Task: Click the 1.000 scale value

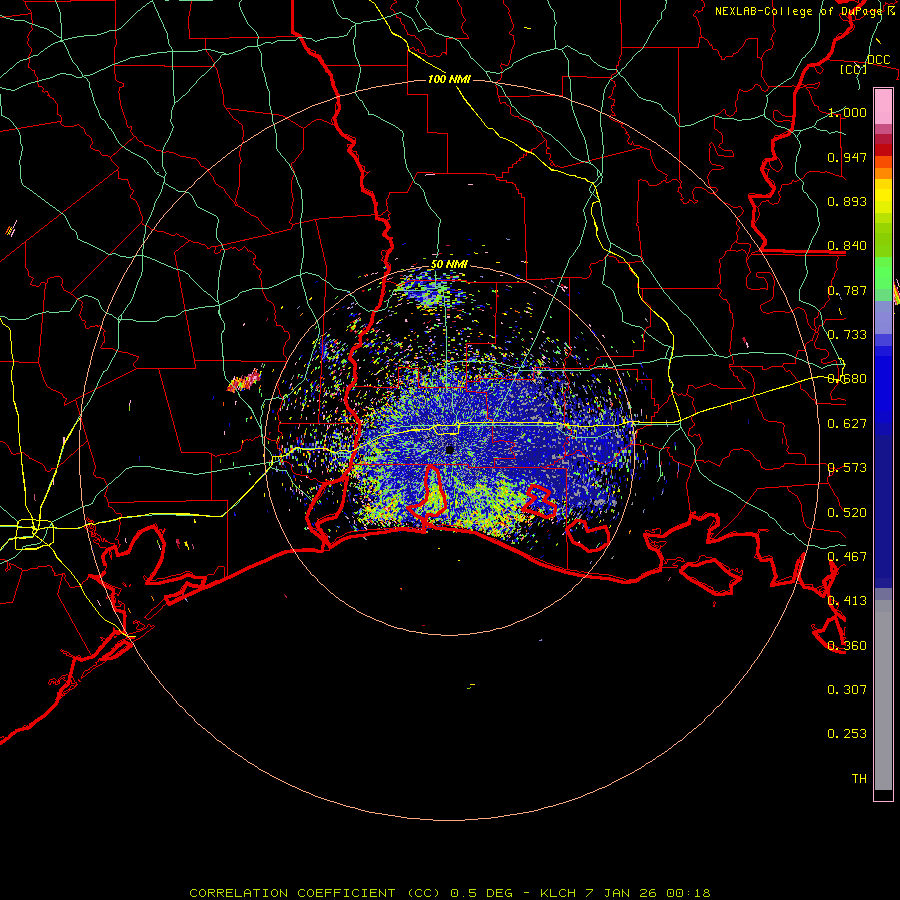Action: click(x=847, y=112)
